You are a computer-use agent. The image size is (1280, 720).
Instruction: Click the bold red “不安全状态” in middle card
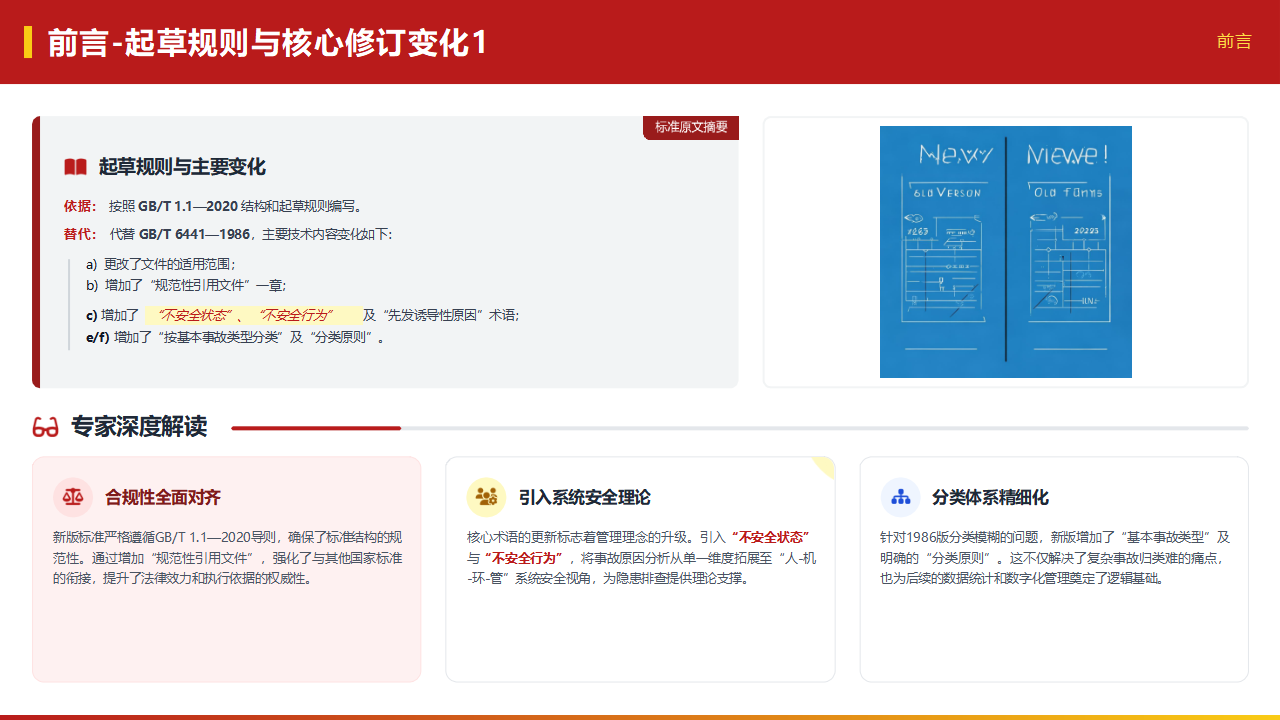point(770,537)
